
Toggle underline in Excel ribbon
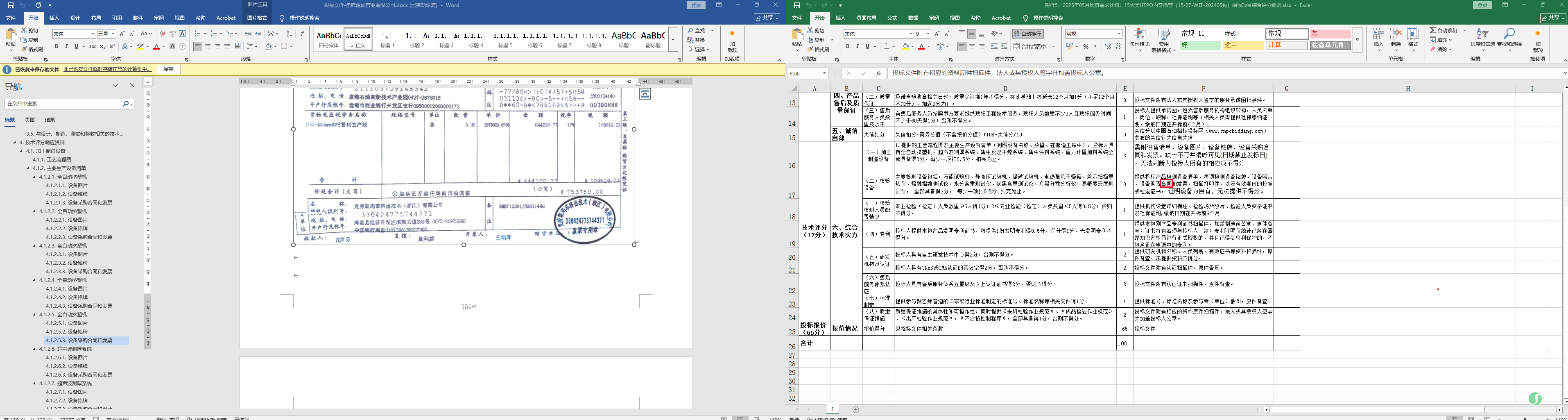coord(867,46)
